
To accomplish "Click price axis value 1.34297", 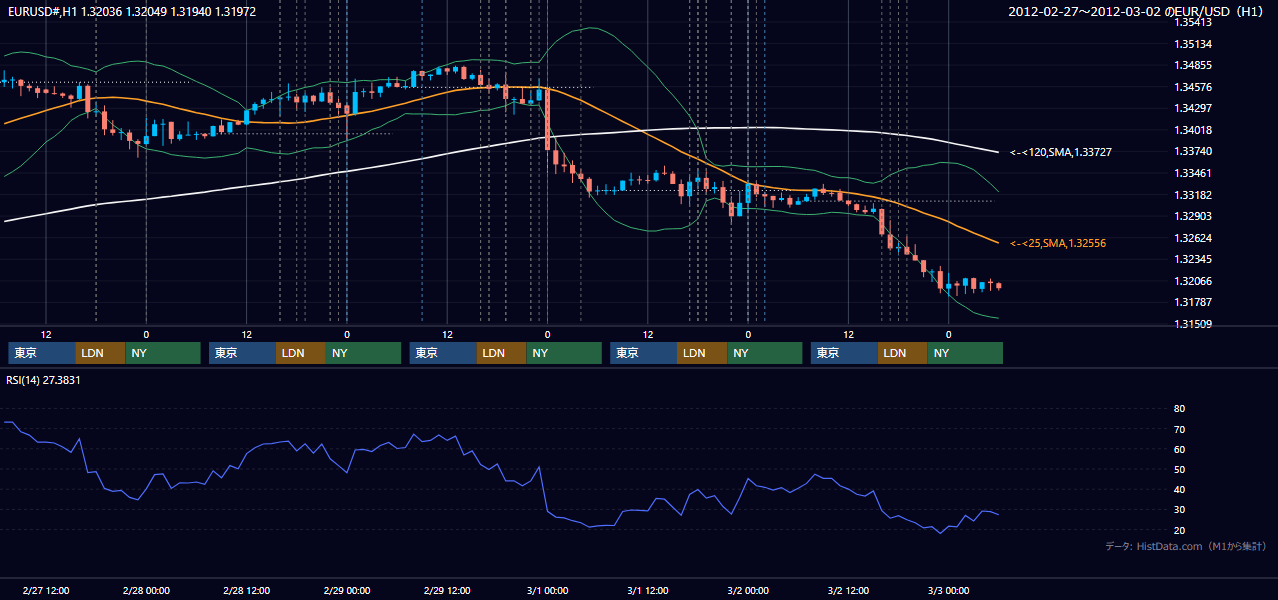I will 1193,108.
